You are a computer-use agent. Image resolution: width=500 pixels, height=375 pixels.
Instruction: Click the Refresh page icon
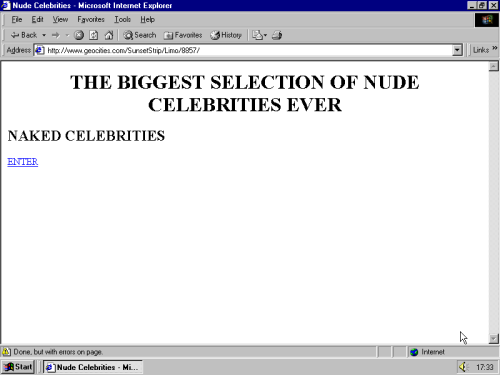94,35
